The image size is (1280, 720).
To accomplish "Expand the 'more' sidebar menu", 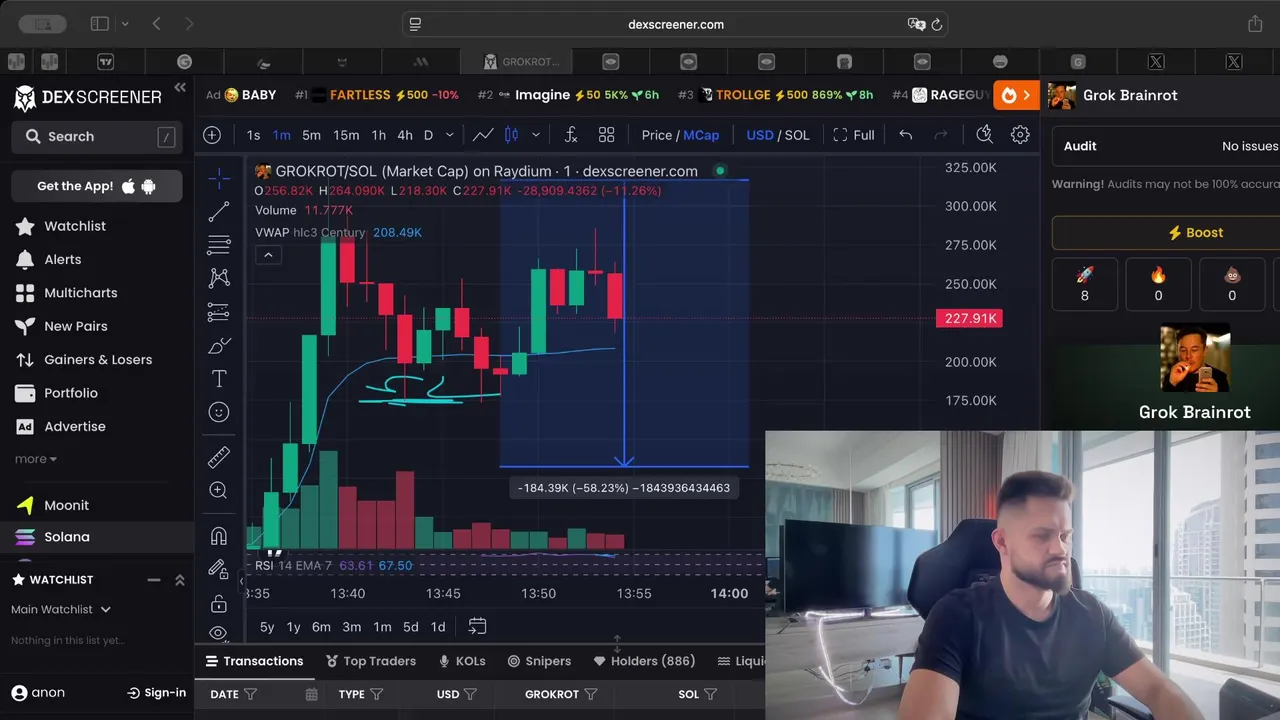I will point(36,459).
